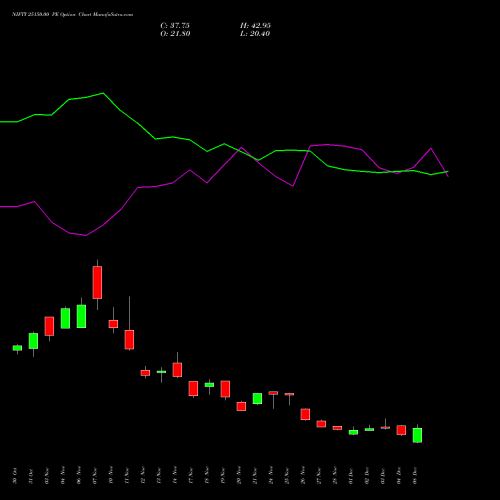Click the close value C: 37.75
The image size is (500, 500).
coord(175,26)
